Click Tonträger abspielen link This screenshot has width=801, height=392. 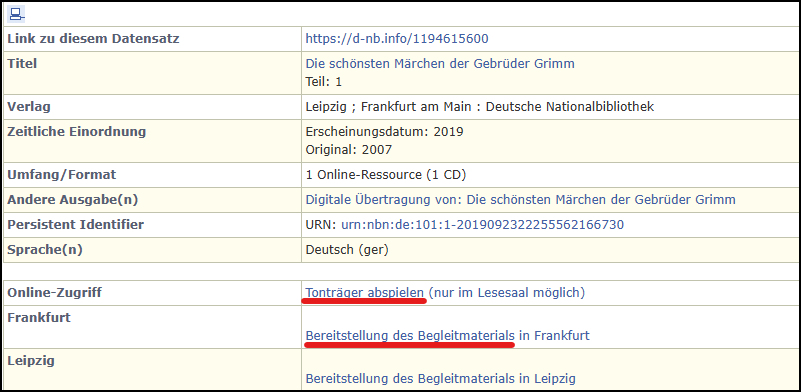pos(365,292)
